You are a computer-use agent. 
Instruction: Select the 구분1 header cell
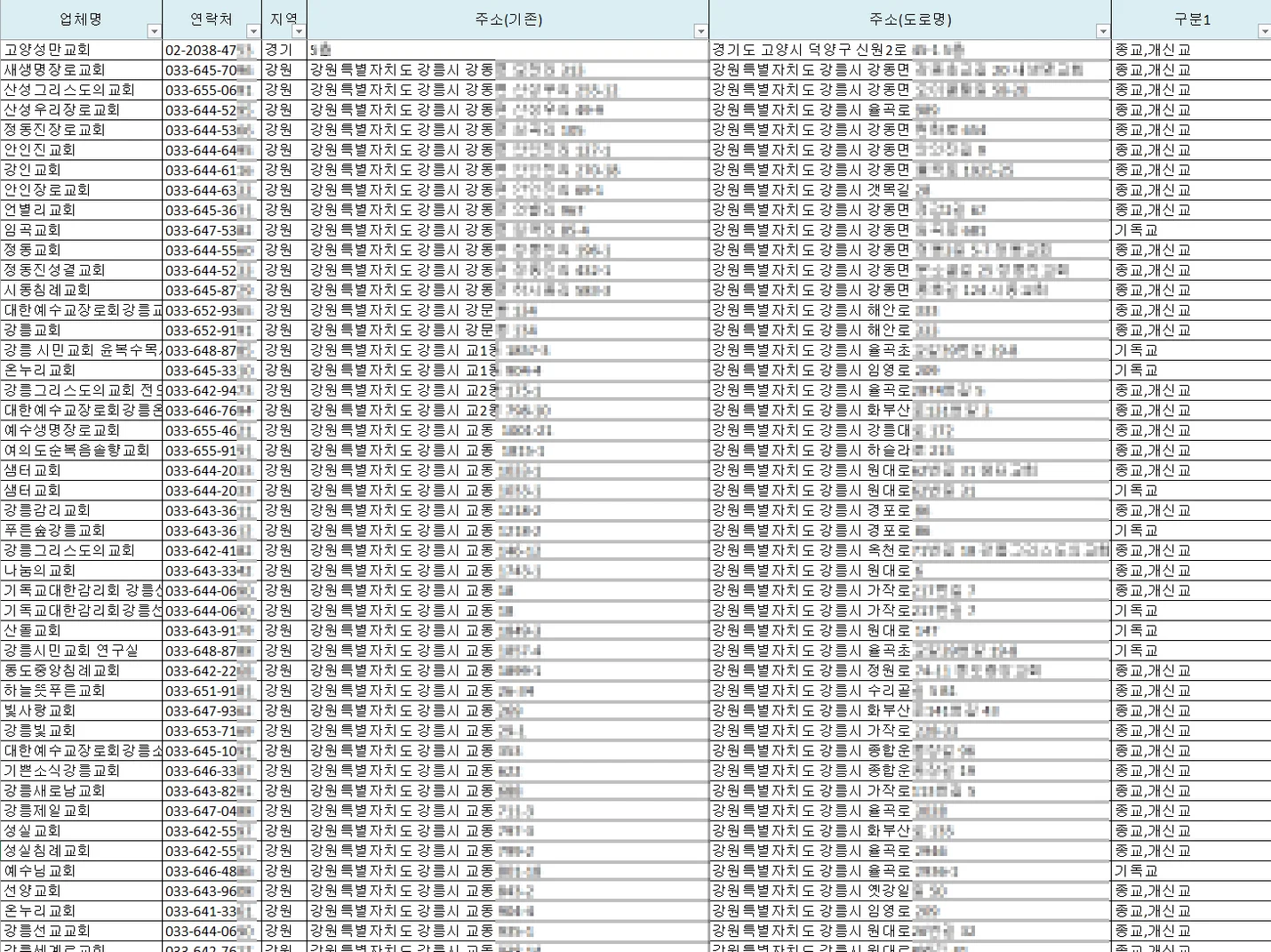[x=1191, y=20]
